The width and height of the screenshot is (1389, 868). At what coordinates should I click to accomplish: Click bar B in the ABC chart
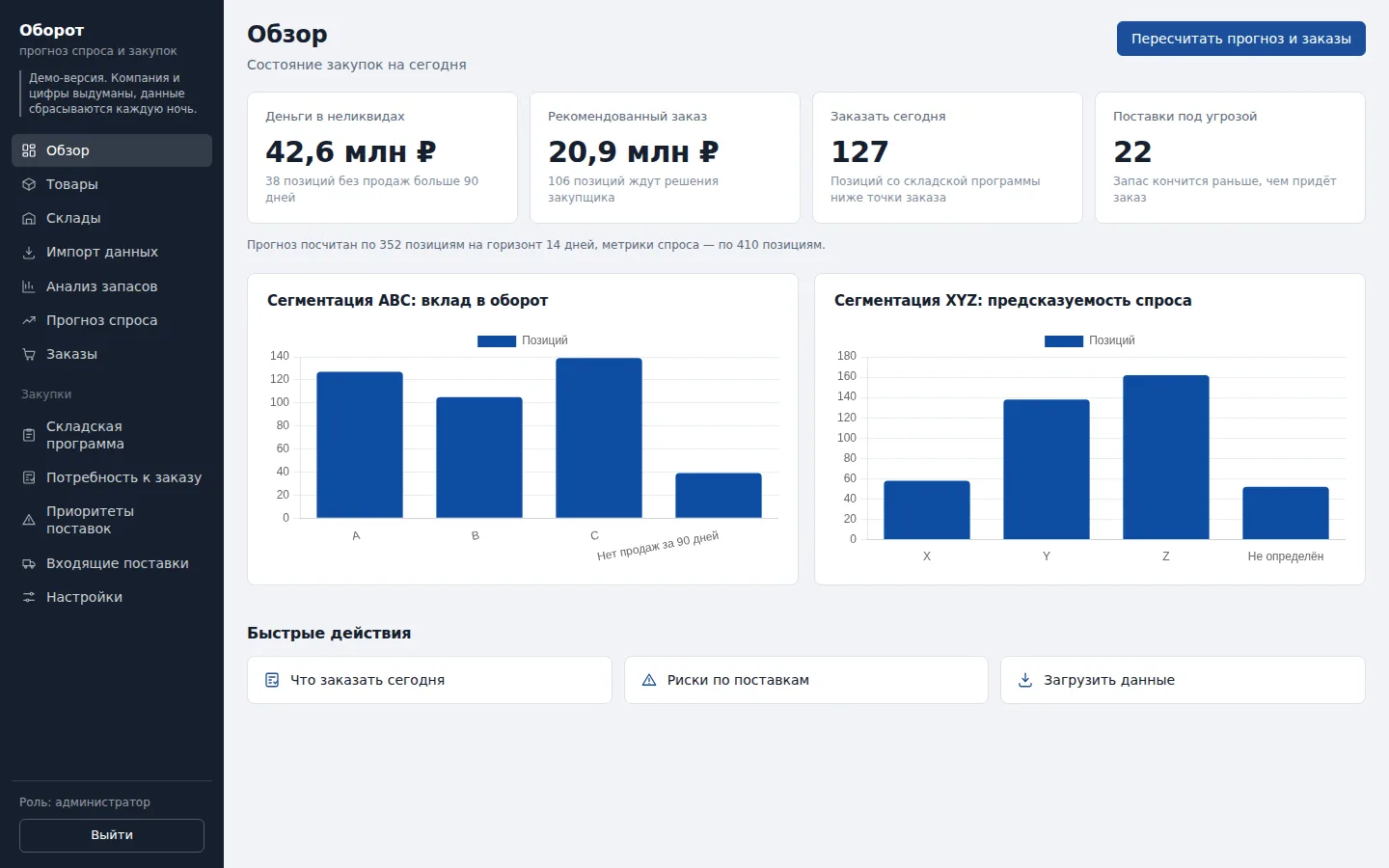(479, 457)
